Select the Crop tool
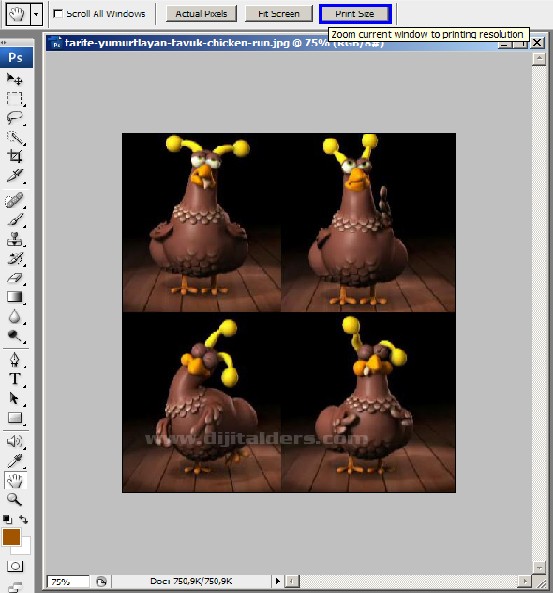The width and height of the screenshot is (553, 593). (15, 156)
